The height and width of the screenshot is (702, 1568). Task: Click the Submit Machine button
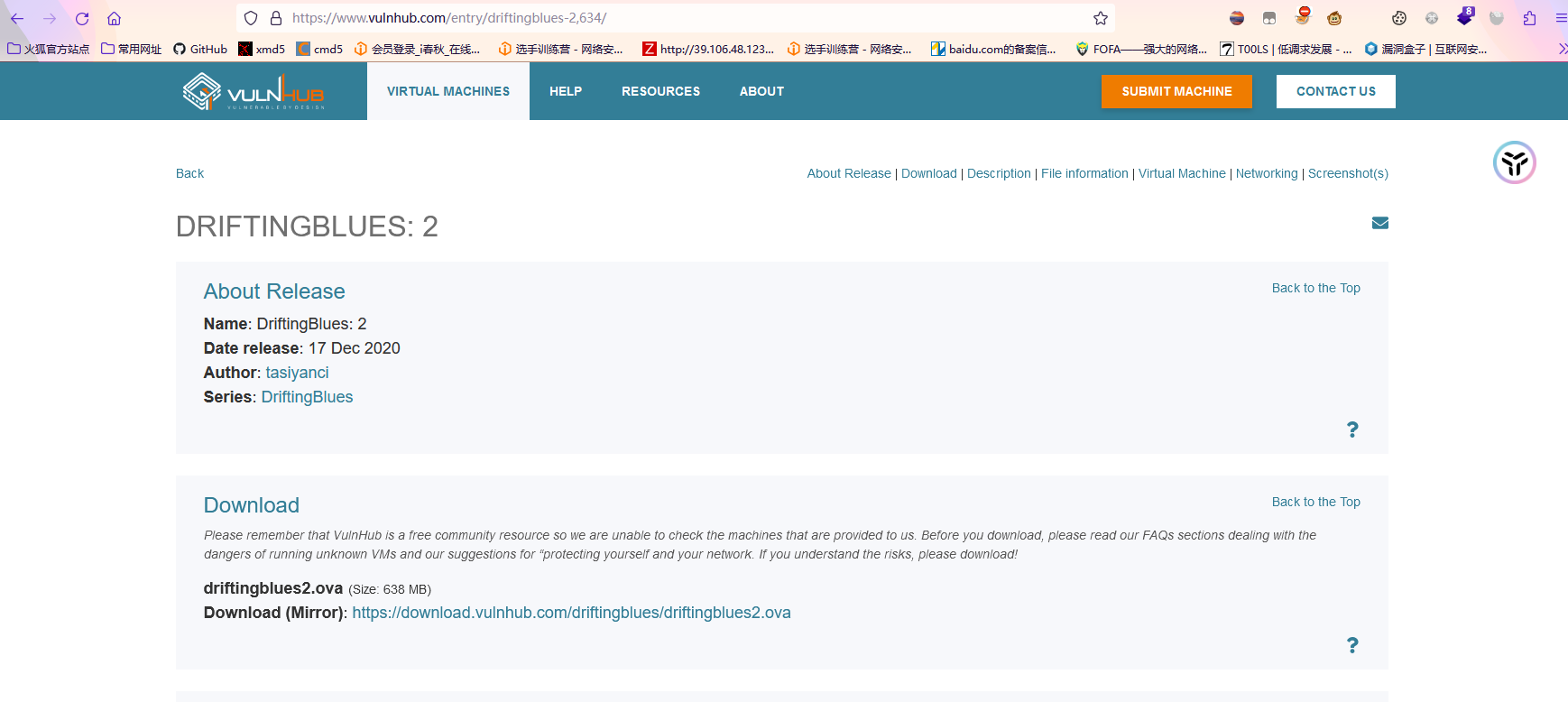[x=1176, y=91]
